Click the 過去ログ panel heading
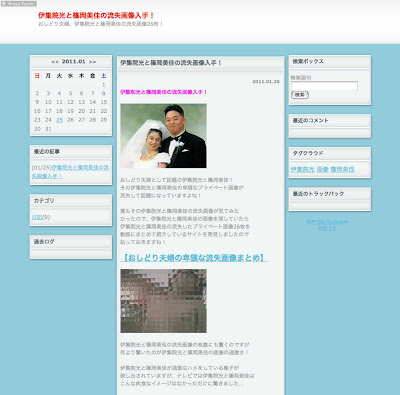The height and width of the screenshot is (395, 400). pos(44,242)
